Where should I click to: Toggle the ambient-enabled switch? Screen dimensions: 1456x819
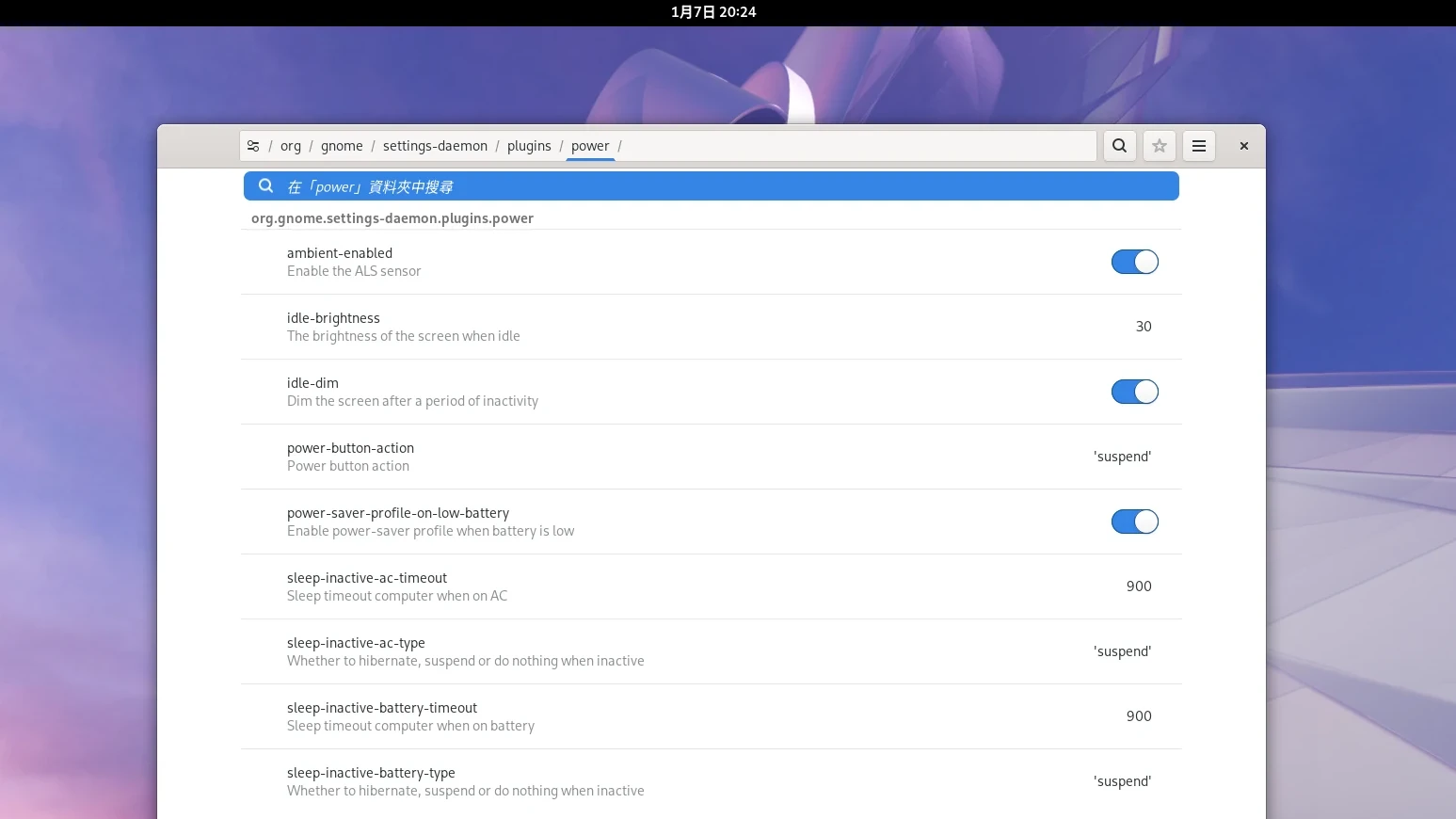(1134, 262)
